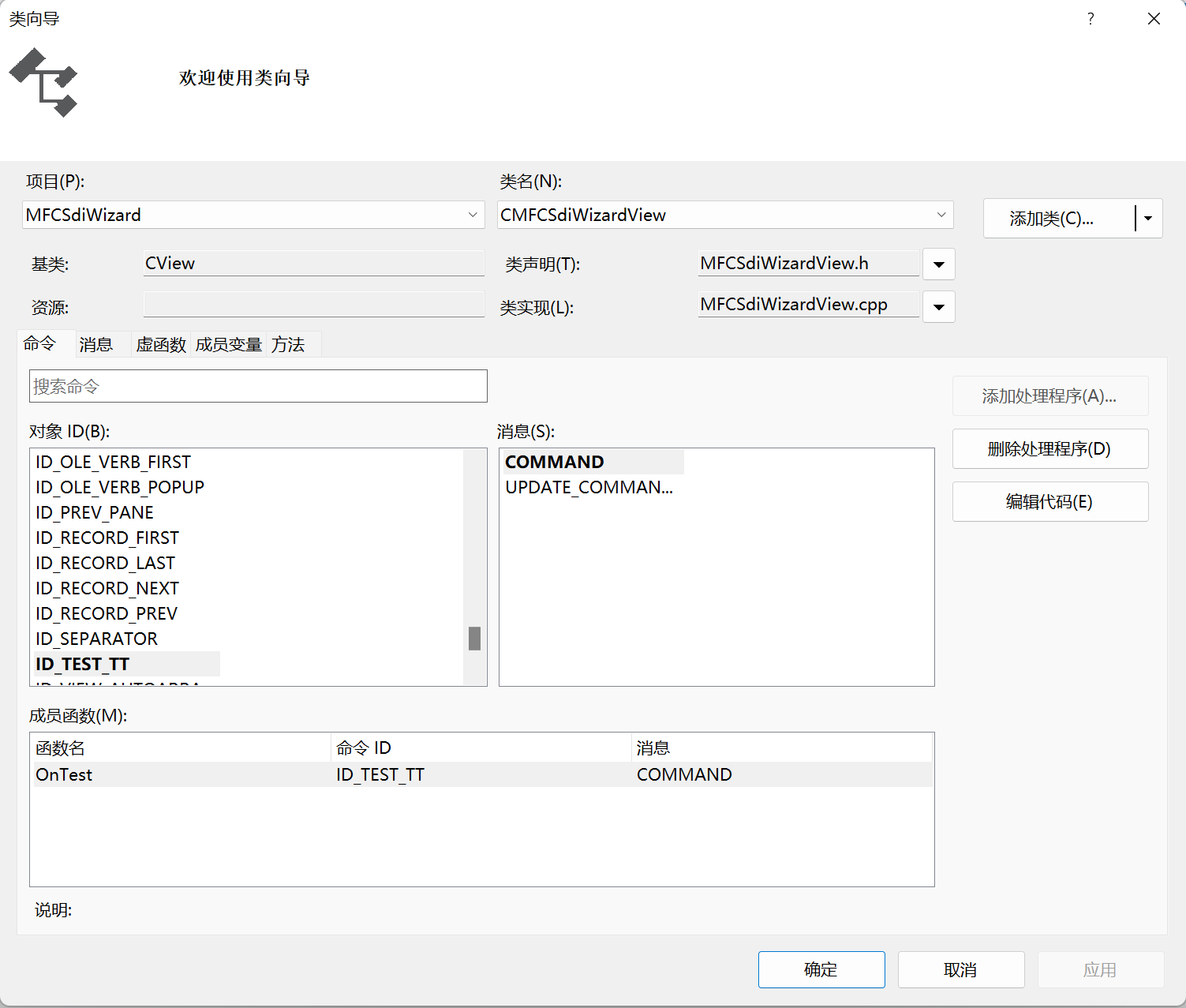This screenshot has width=1186, height=1008.
Task: Click the help question mark in the title bar
Action: (x=1091, y=19)
